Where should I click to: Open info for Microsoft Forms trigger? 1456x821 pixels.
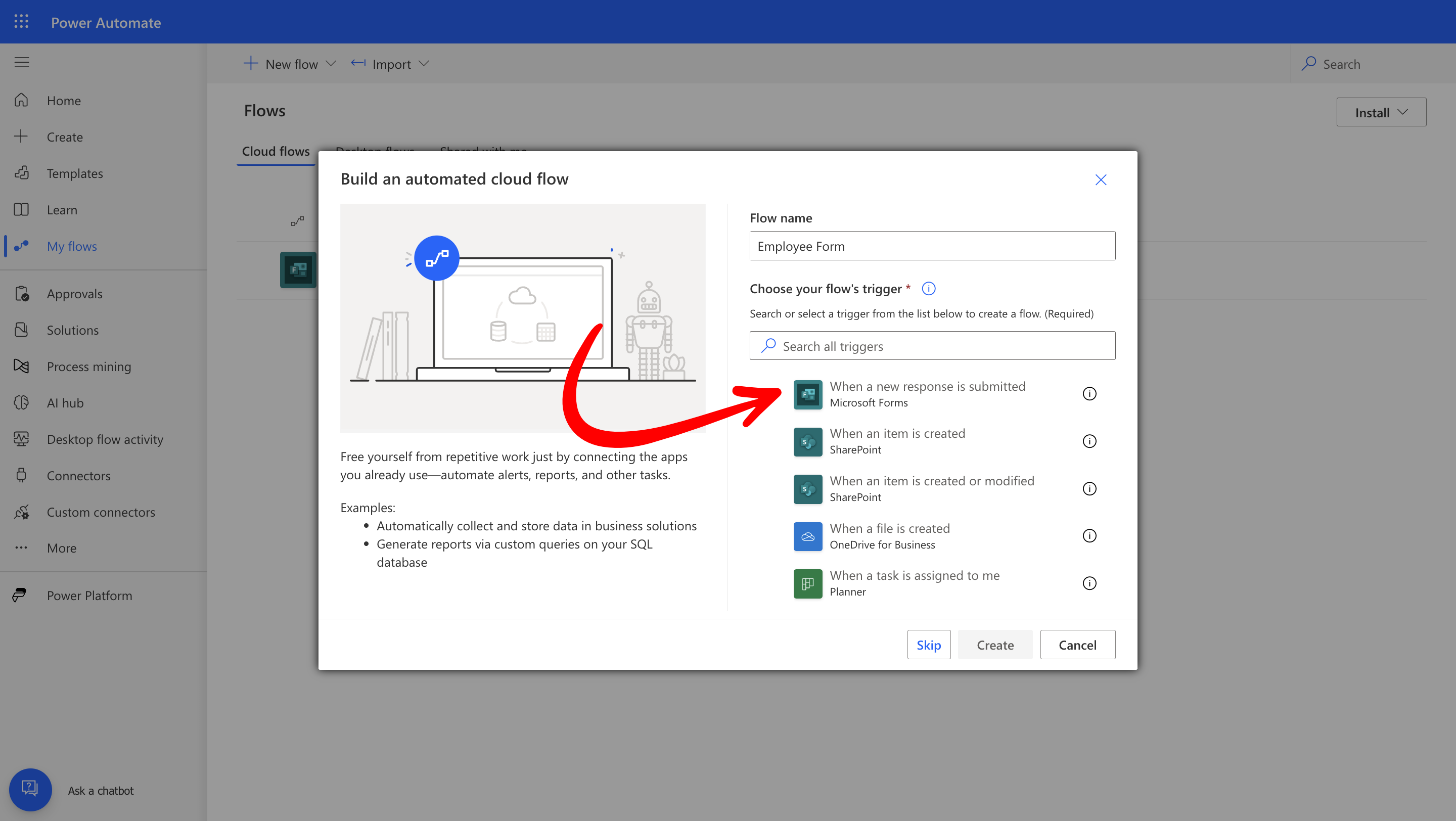[1089, 394]
